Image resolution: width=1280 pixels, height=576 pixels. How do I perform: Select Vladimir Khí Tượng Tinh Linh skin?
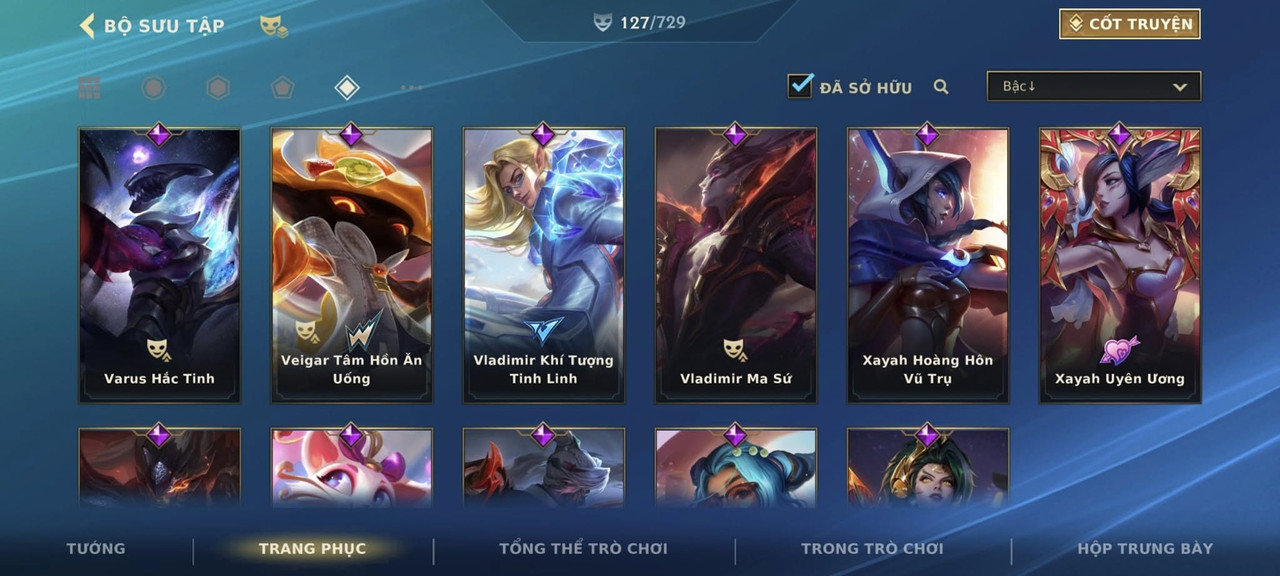pyautogui.click(x=544, y=265)
